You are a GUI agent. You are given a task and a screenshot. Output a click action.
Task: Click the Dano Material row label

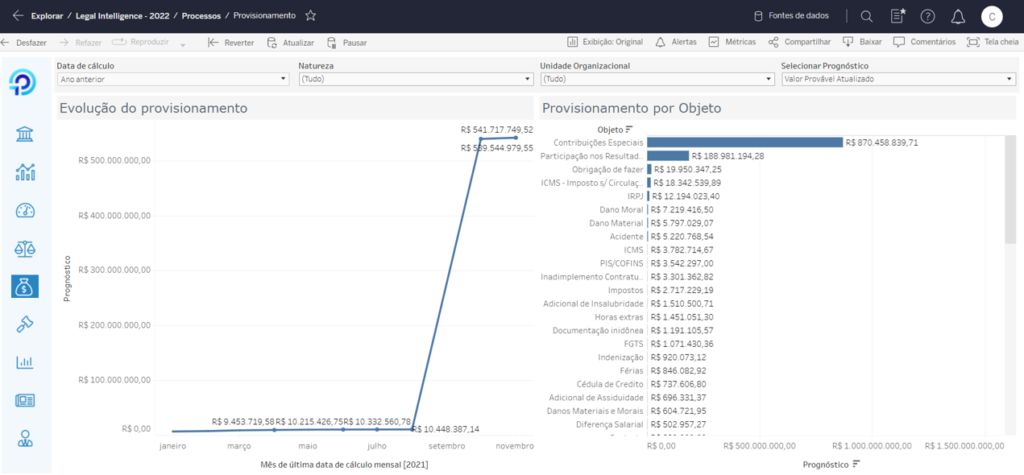tap(616, 223)
